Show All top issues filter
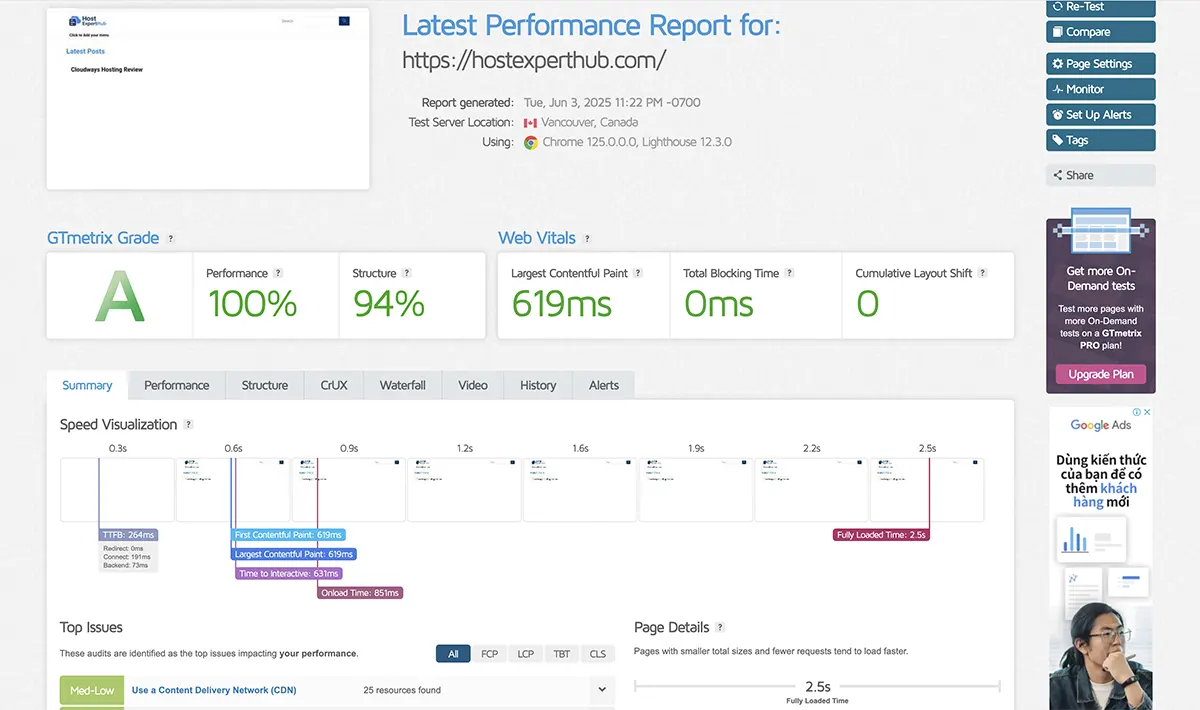The width and height of the screenshot is (1200, 710). pos(453,654)
